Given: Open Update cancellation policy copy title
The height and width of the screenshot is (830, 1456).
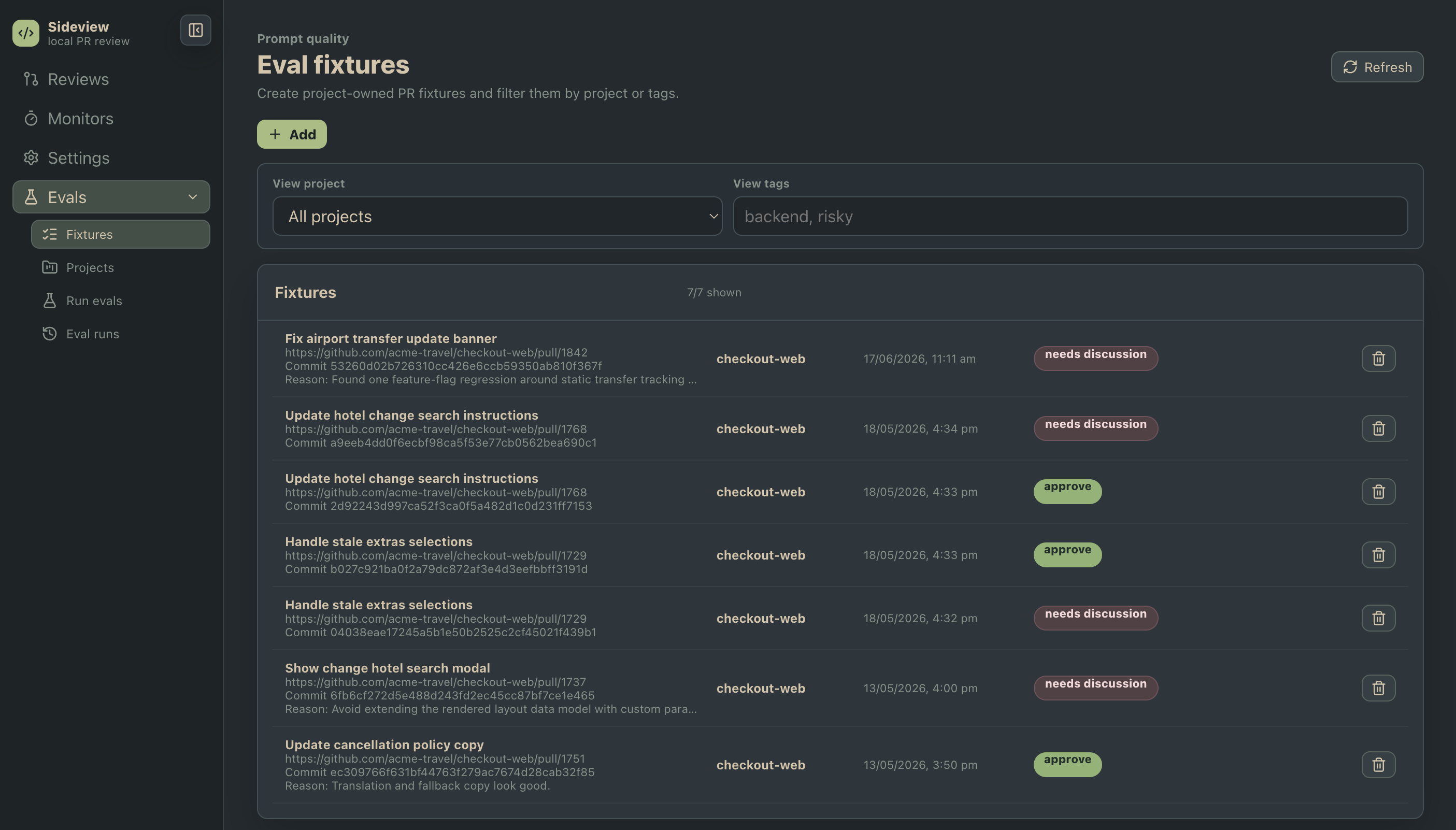Looking at the screenshot, I should [x=384, y=745].
